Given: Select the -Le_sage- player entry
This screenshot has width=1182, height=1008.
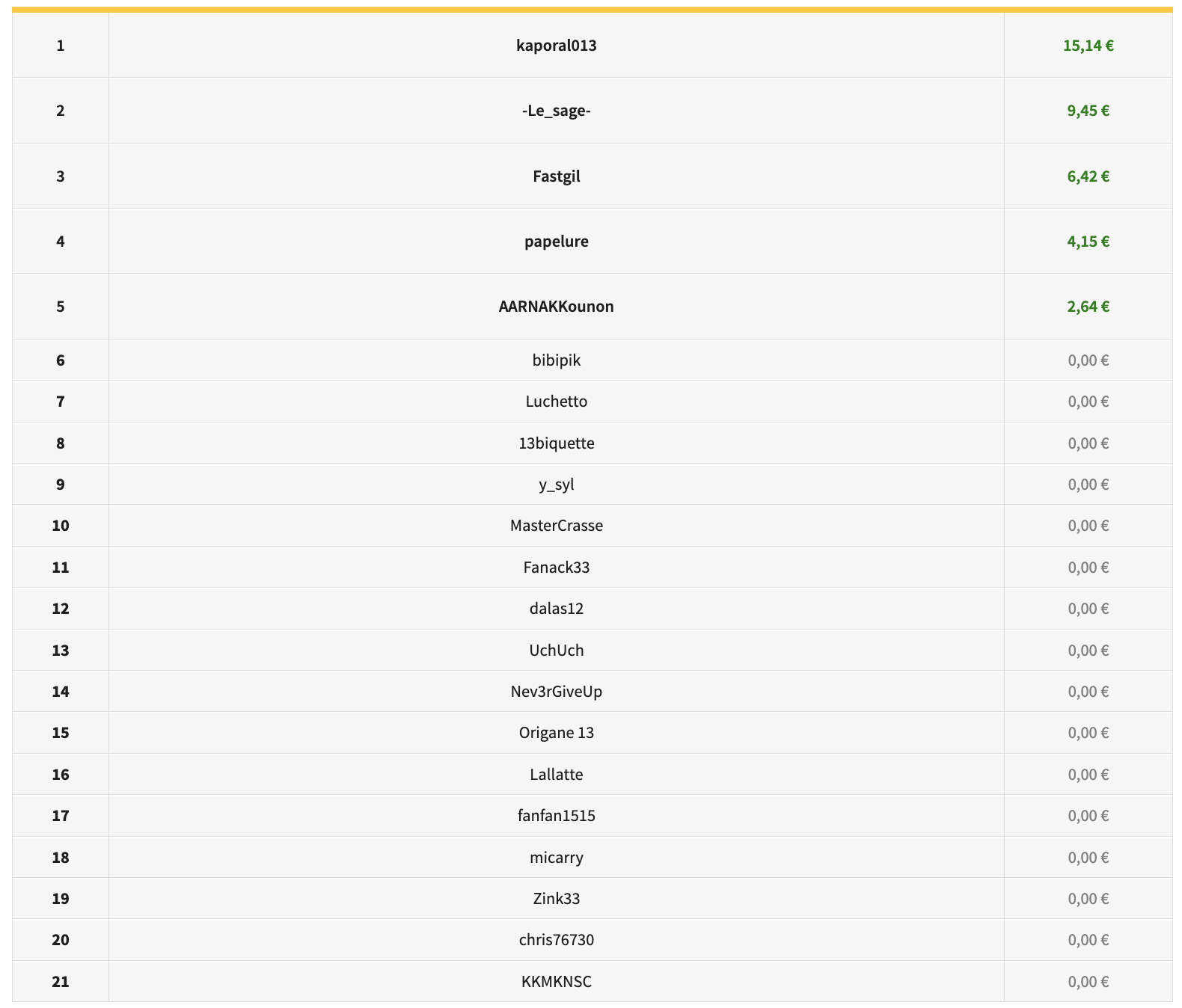Looking at the screenshot, I should (x=556, y=111).
